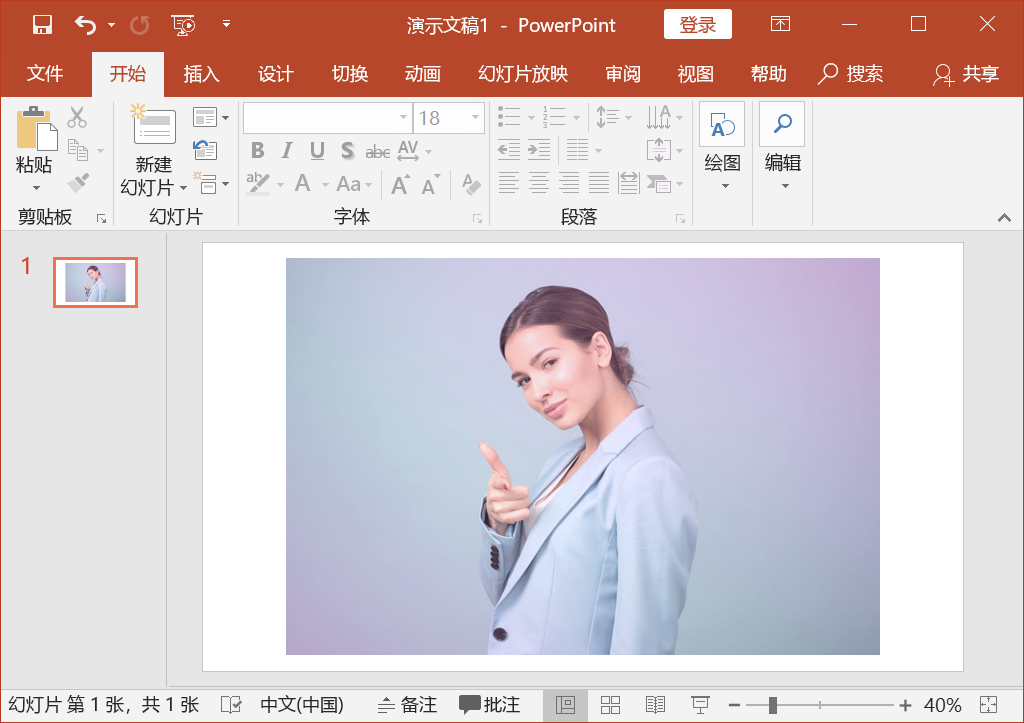The height and width of the screenshot is (723, 1024).
Task: Switch to the 视图 ribbon tab
Action: [696, 74]
